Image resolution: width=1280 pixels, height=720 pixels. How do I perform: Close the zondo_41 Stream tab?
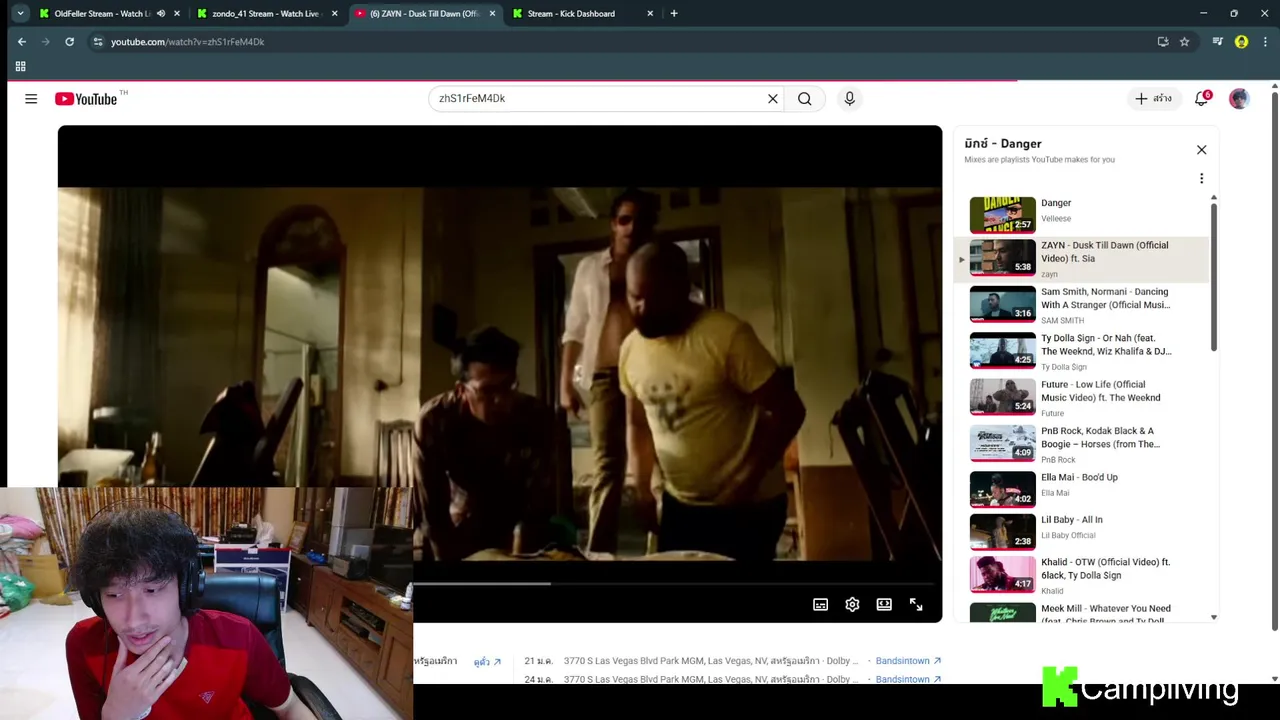coord(334,14)
